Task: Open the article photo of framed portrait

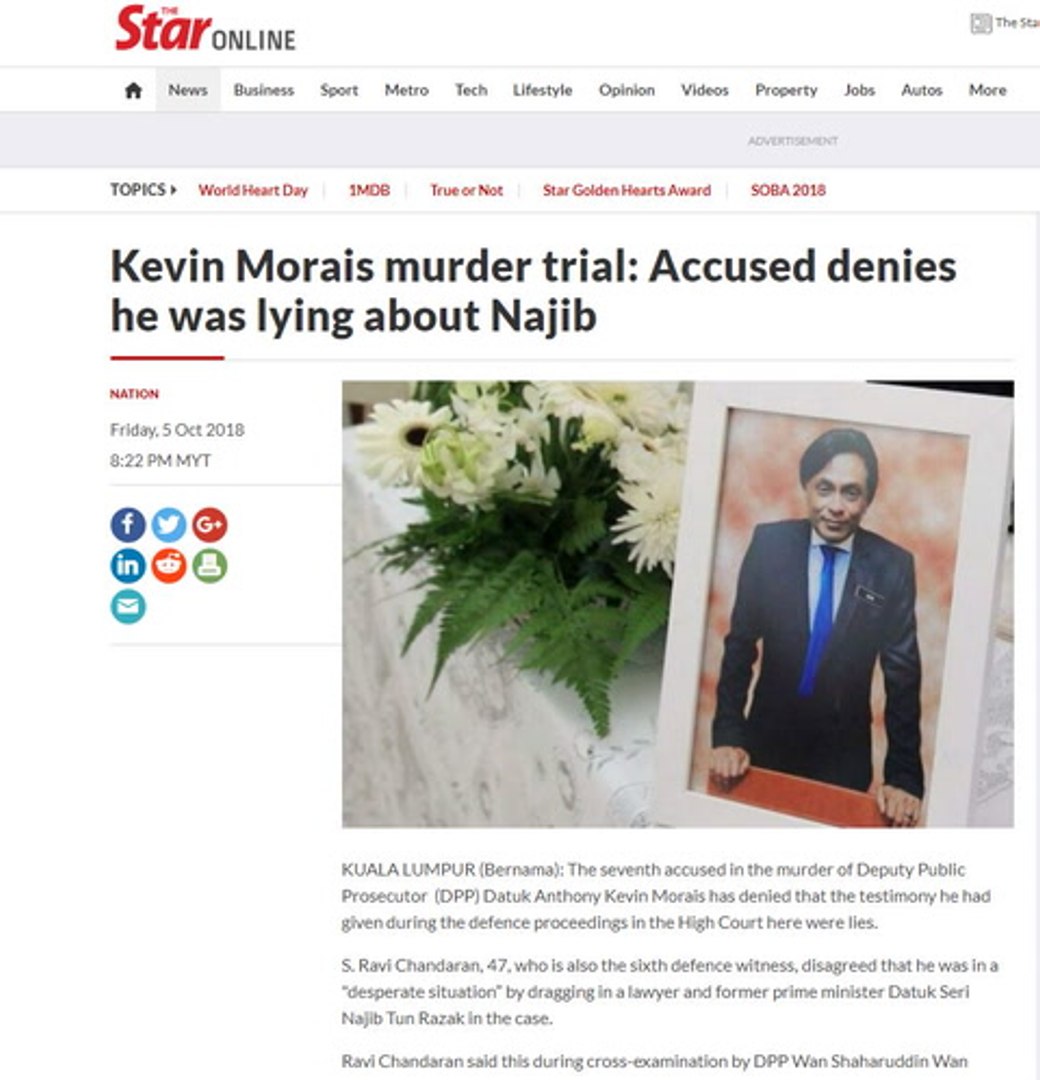Action: pyautogui.click(x=678, y=604)
